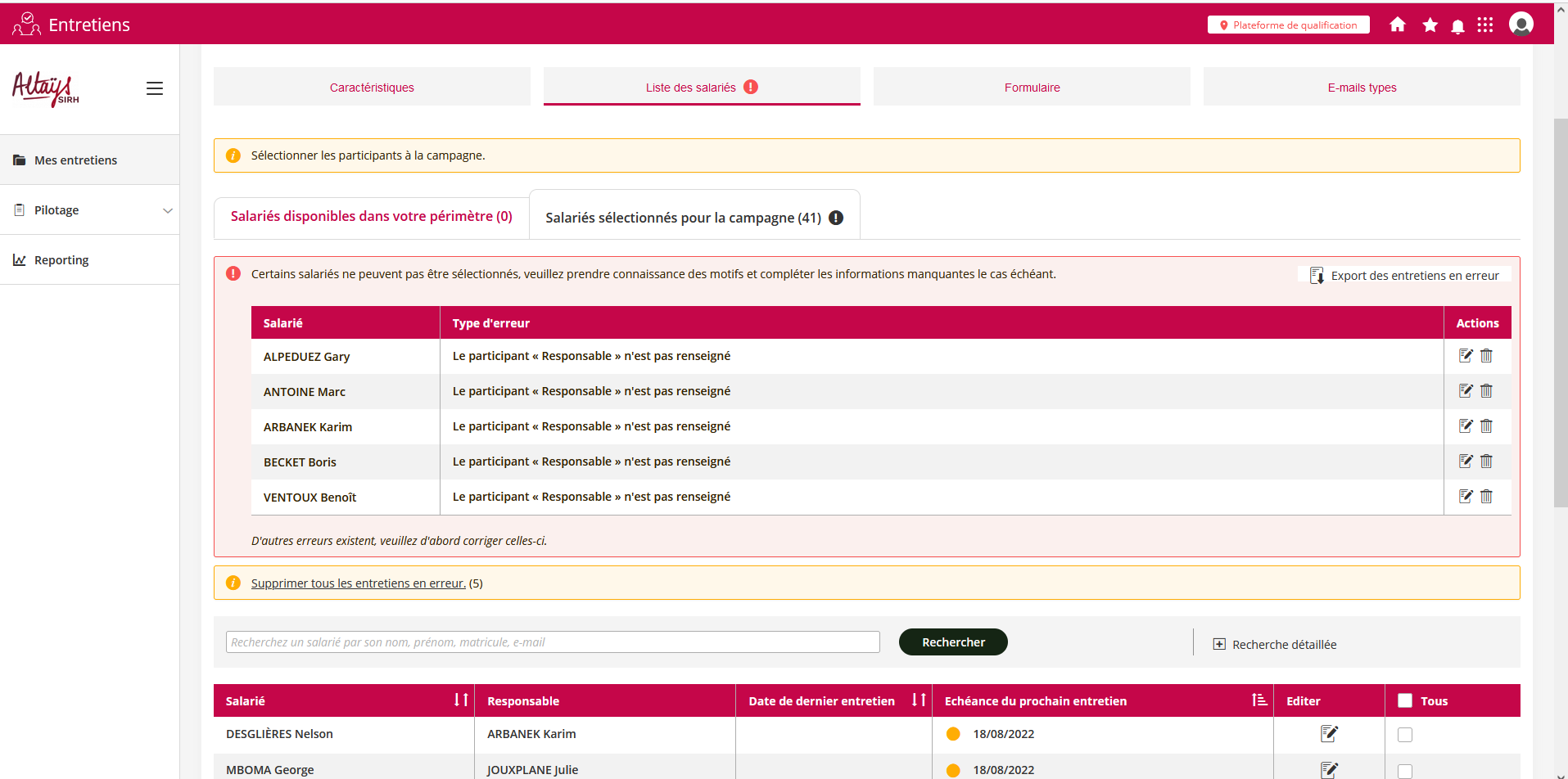Image resolution: width=1568 pixels, height=779 pixels.
Task: Tick the checkbox for MBOMA George
Action: click(x=1405, y=770)
